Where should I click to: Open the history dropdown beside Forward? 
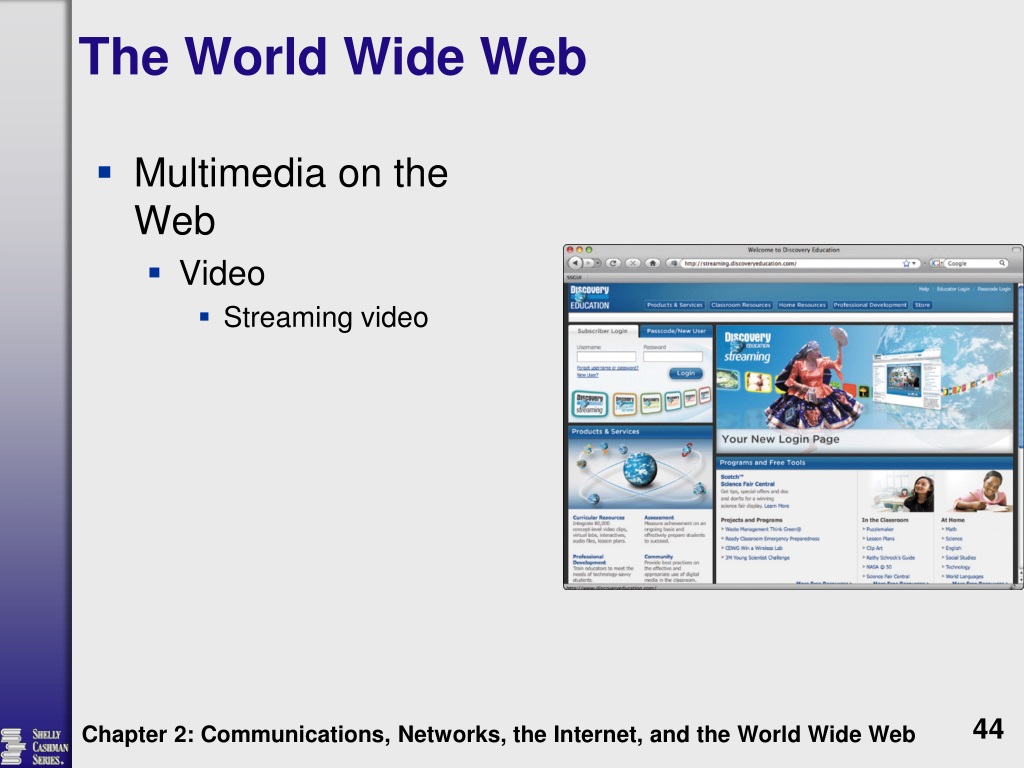(598, 263)
